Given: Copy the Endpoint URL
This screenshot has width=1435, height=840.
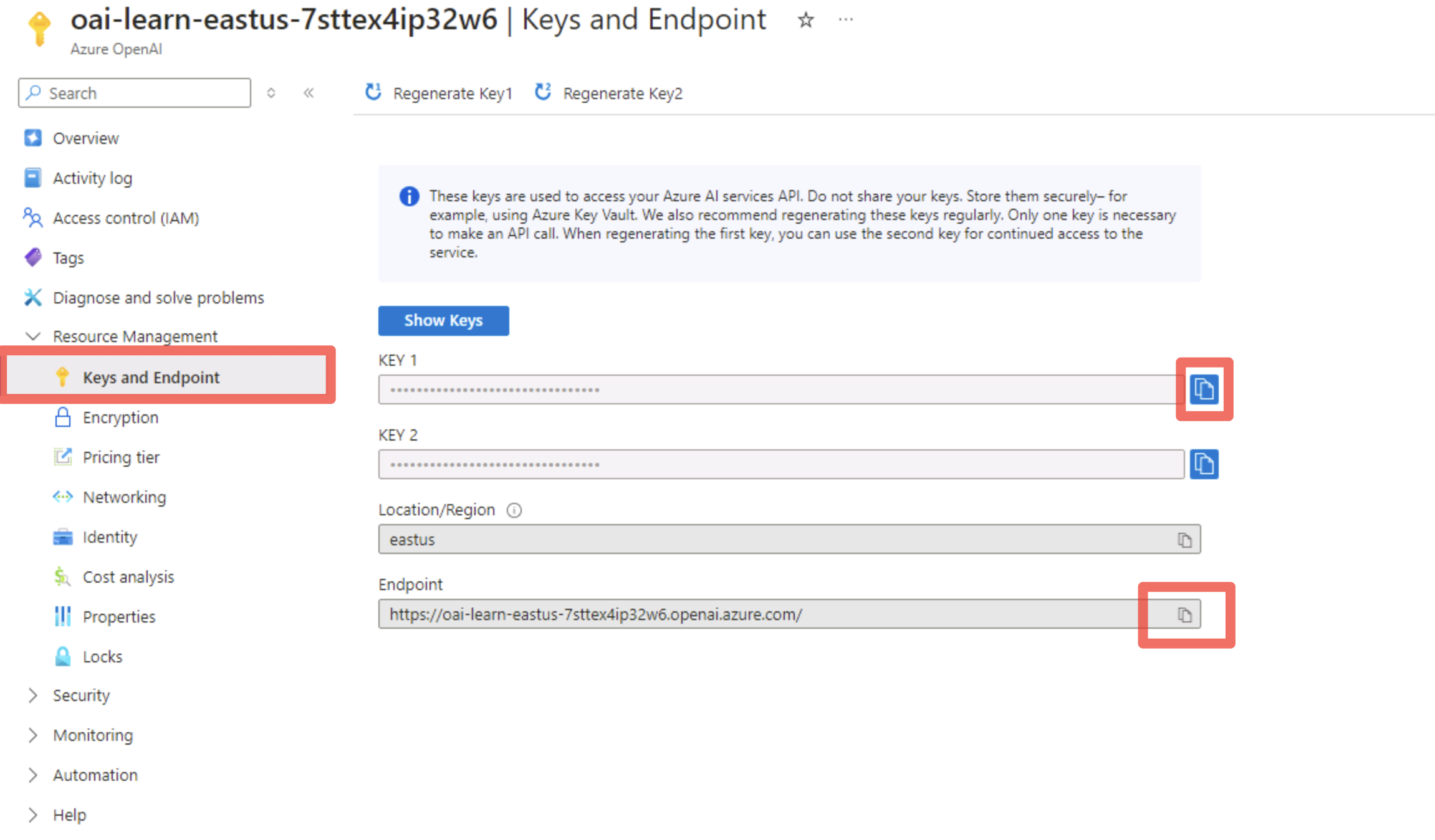Looking at the screenshot, I should pos(1184,614).
